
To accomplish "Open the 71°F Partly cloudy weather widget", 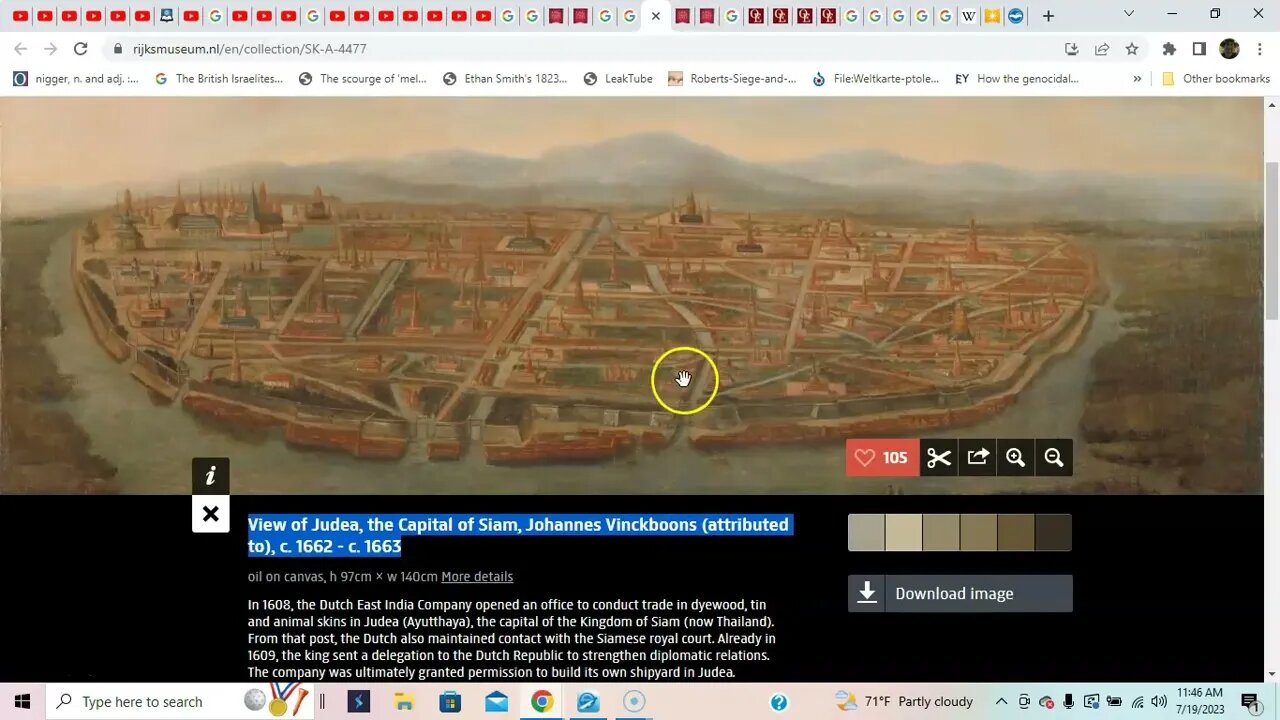I will (903, 701).
